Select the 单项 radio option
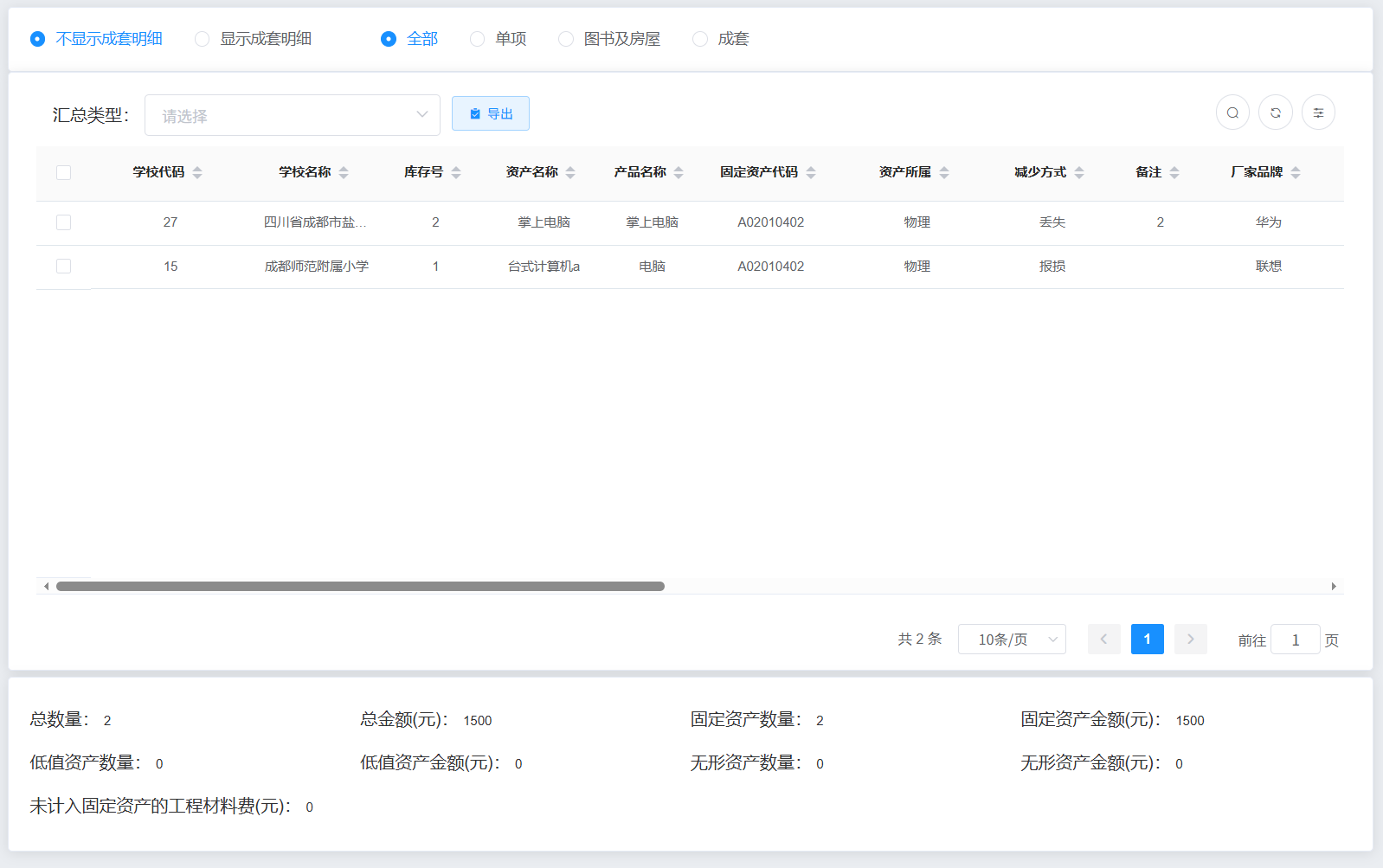 [478, 39]
